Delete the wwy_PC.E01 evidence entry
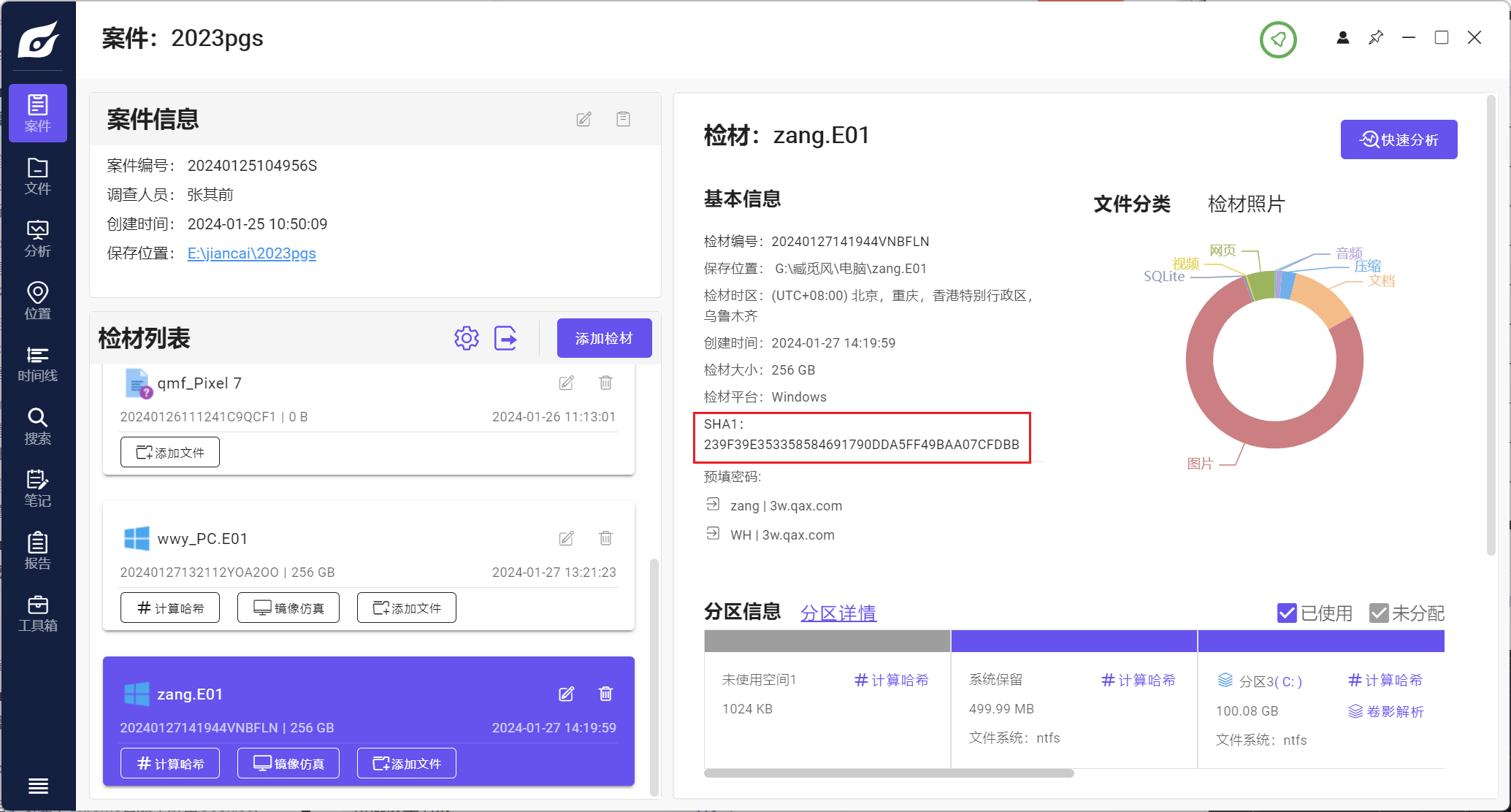This screenshot has width=1511, height=812. pyautogui.click(x=605, y=538)
